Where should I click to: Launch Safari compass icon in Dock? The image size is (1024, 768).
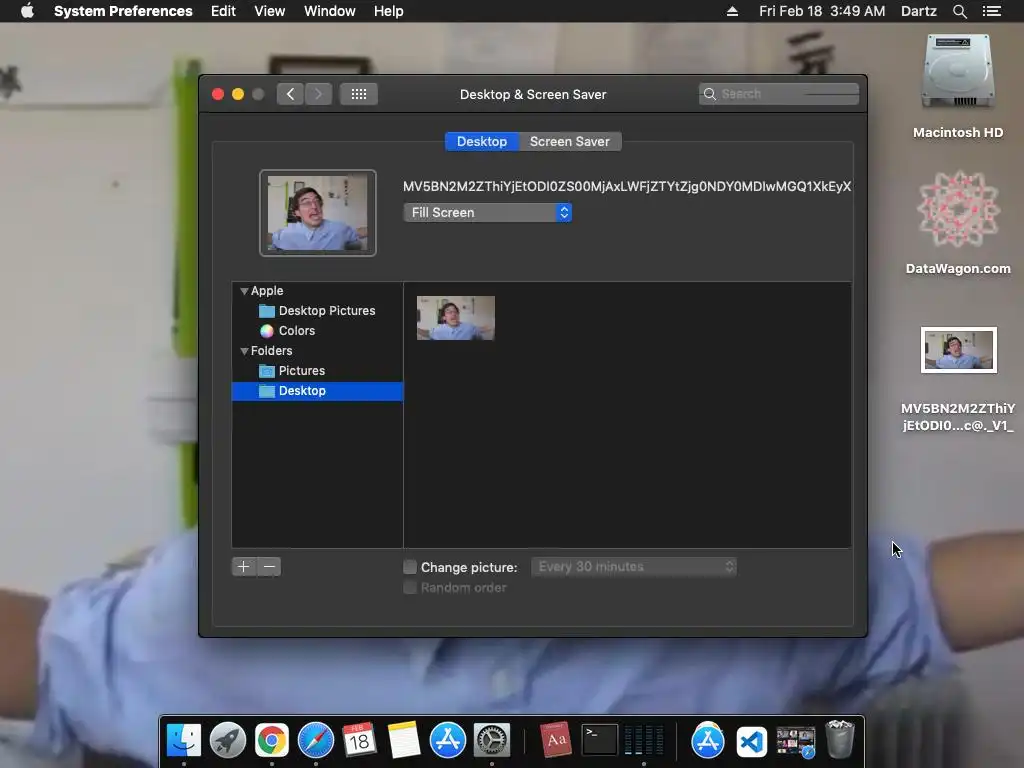click(315, 741)
